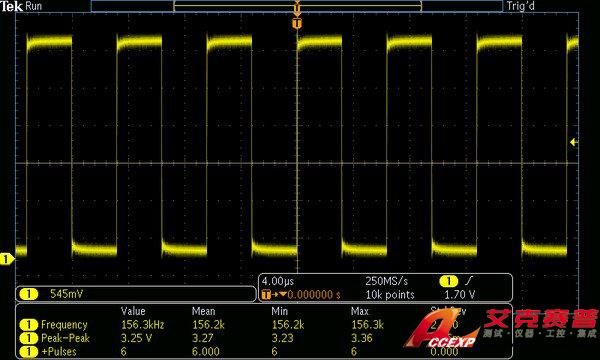Click the 545mV vertical scale readout
600x360 pixels.
tap(67, 294)
